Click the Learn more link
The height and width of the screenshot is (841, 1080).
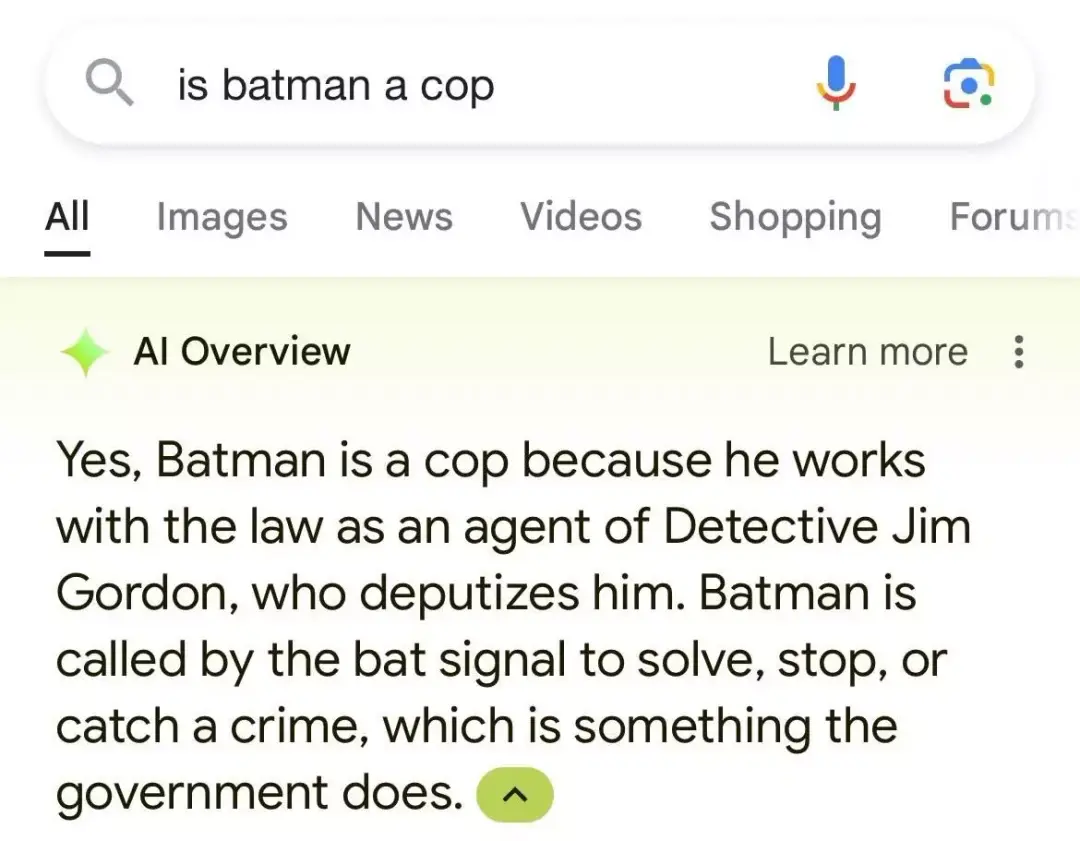coord(868,352)
